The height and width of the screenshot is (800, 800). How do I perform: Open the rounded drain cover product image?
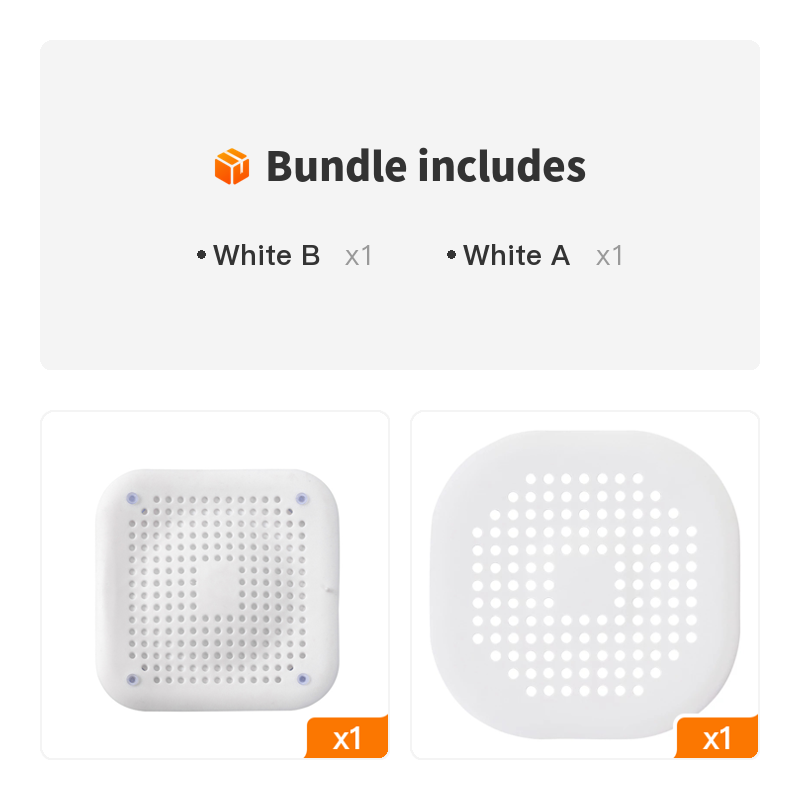pos(585,585)
